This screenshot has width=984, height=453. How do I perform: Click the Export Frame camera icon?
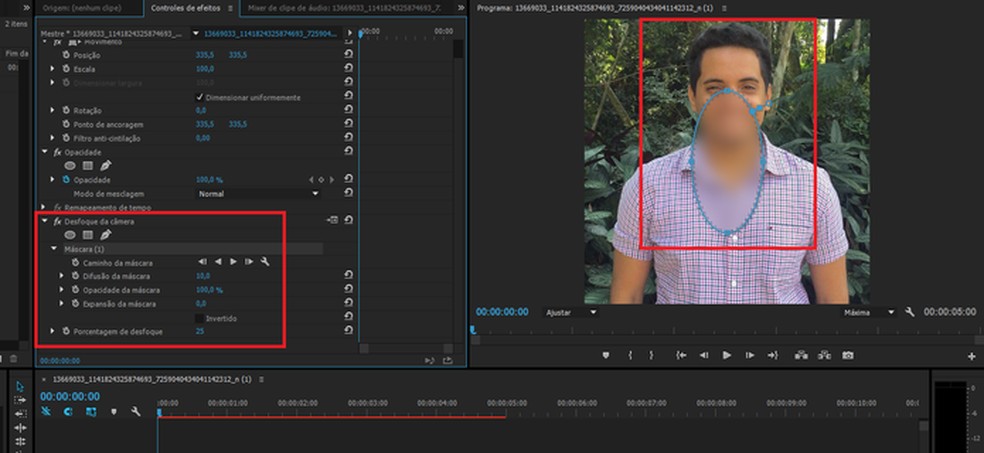[x=847, y=355]
